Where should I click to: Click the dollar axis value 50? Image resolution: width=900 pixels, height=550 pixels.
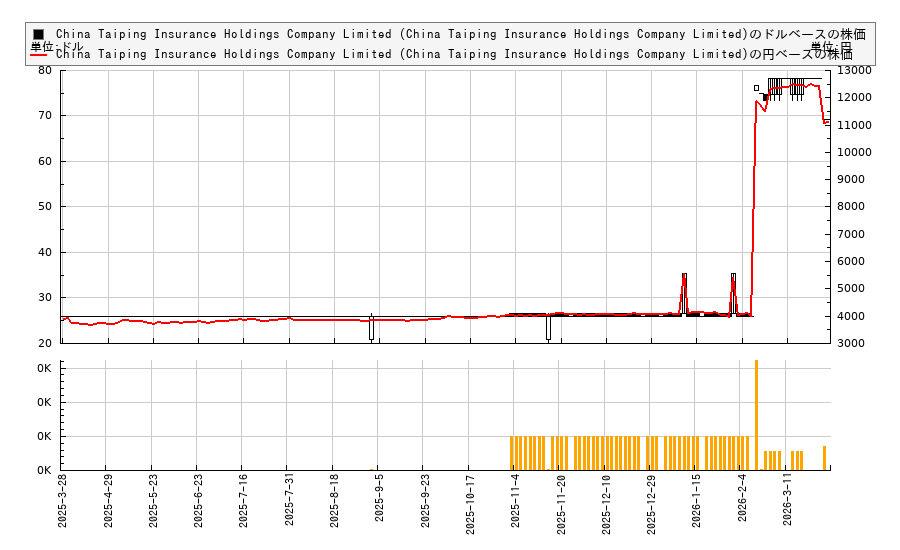click(45, 206)
